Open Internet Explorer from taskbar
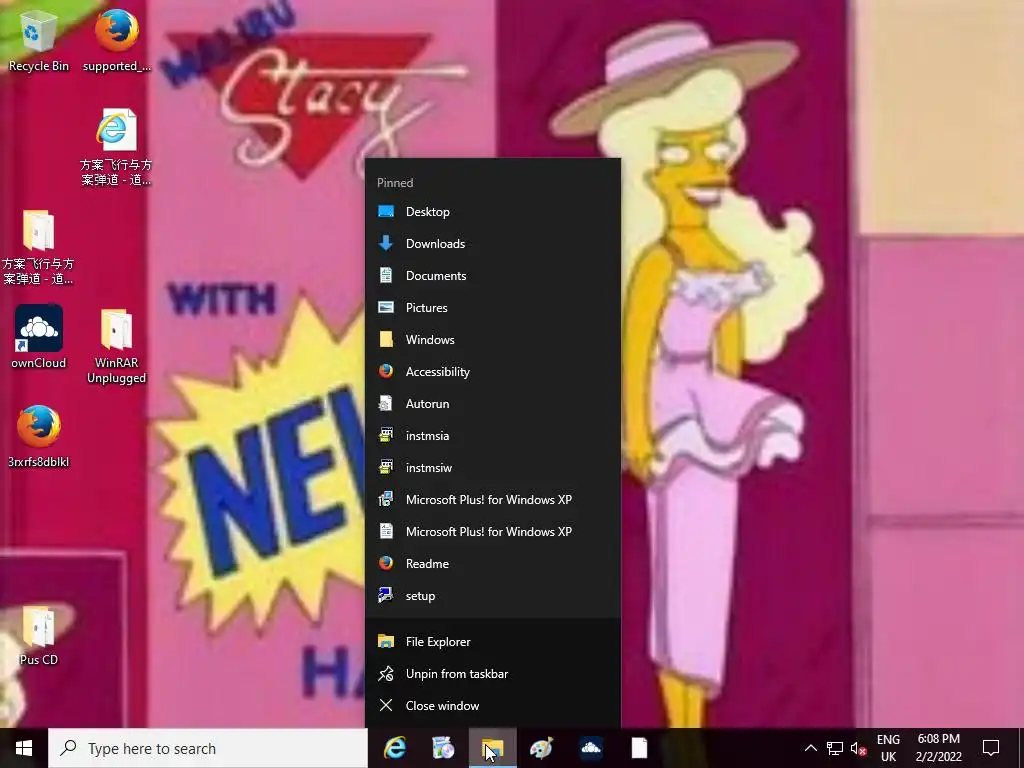Viewport: 1024px width, 768px height. tap(395, 748)
